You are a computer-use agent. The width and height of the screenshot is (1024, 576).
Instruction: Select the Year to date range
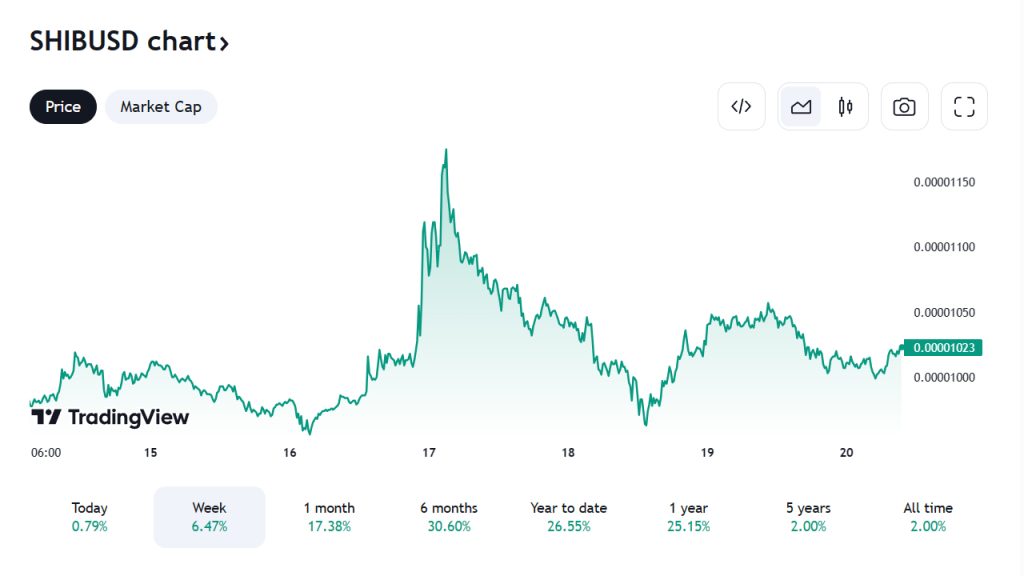click(x=569, y=517)
